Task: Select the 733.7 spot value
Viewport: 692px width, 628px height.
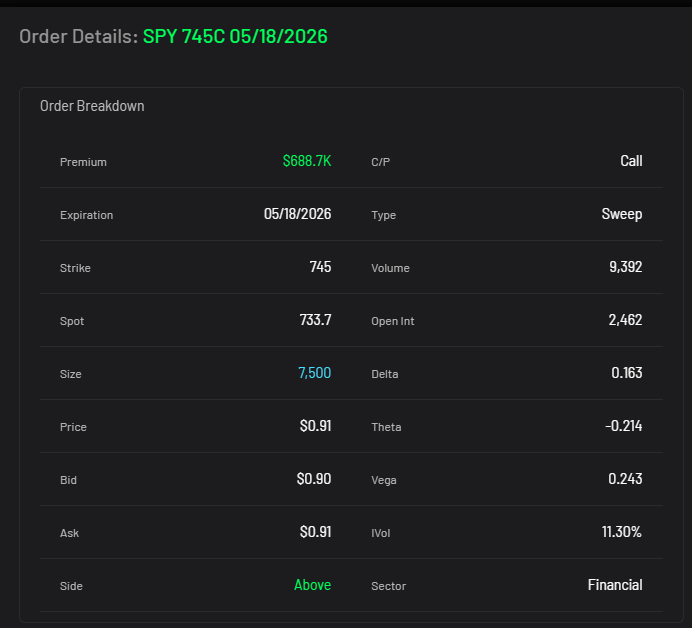Action: click(x=316, y=320)
